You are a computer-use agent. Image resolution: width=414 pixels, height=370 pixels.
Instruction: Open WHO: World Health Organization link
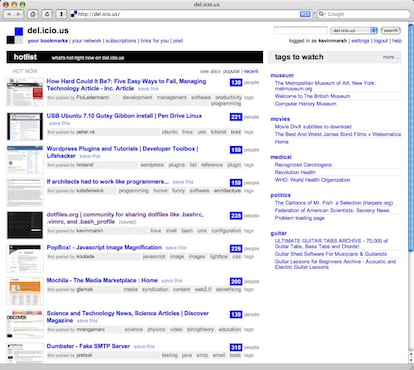[312, 180]
